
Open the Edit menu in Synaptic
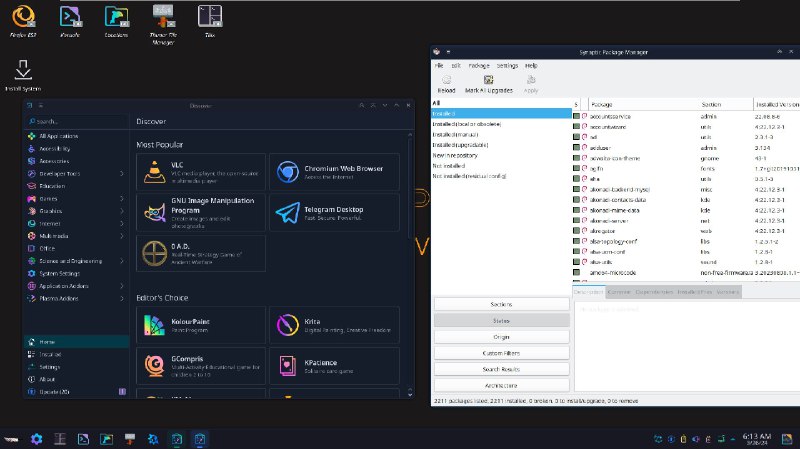coord(456,65)
